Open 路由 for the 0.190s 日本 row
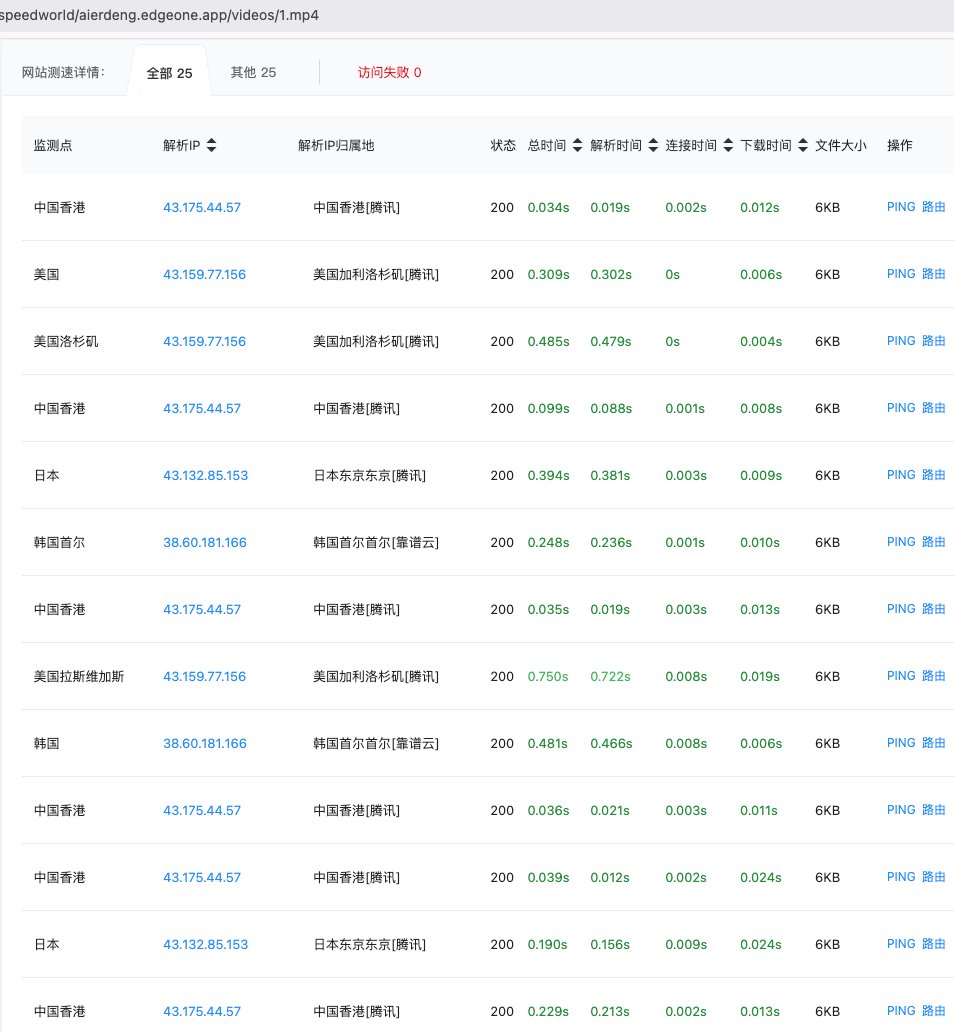Image resolution: width=954 pixels, height=1032 pixels. pyautogui.click(x=934, y=944)
